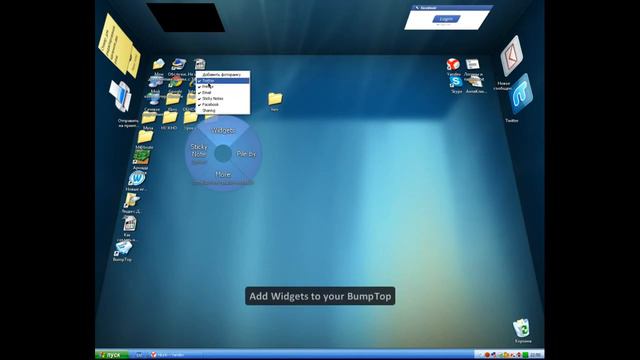The height and width of the screenshot is (360, 640).
Task: Open the first folder icon in top icon row
Action: pos(158,64)
